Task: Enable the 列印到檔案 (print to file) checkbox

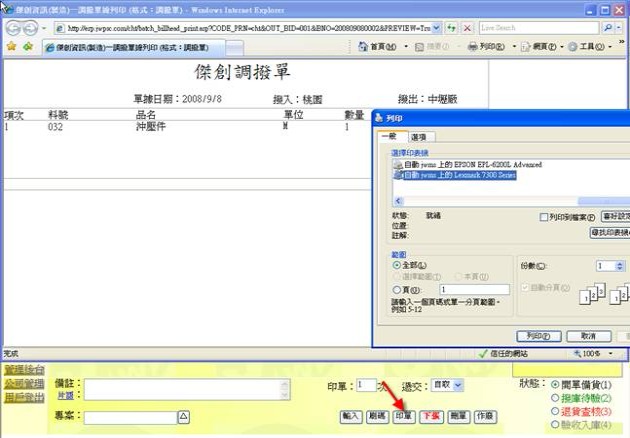Action: coord(543,216)
